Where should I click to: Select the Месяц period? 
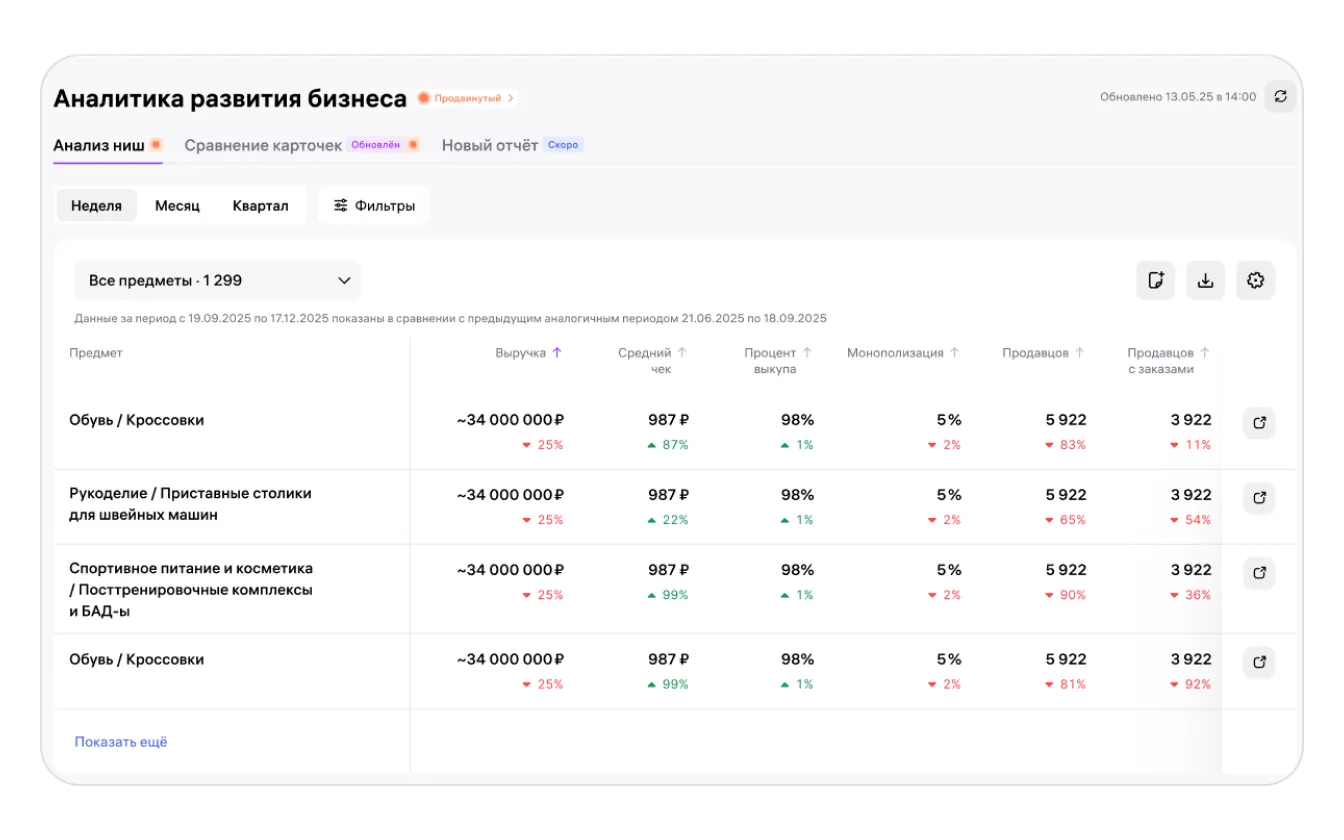click(x=177, y=206)
